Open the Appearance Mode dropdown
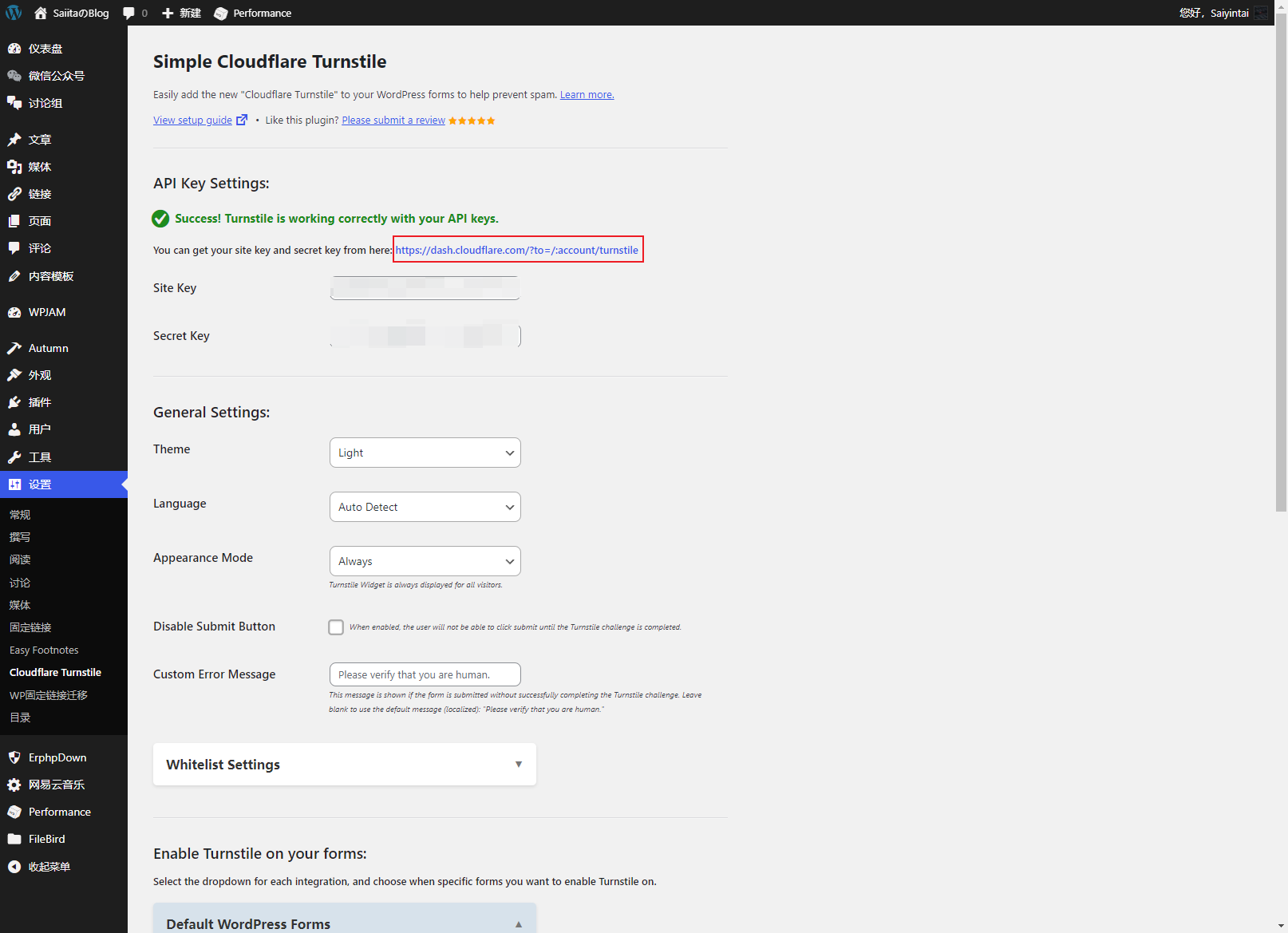Viewport: 1288px width, 933px height. 425,561
